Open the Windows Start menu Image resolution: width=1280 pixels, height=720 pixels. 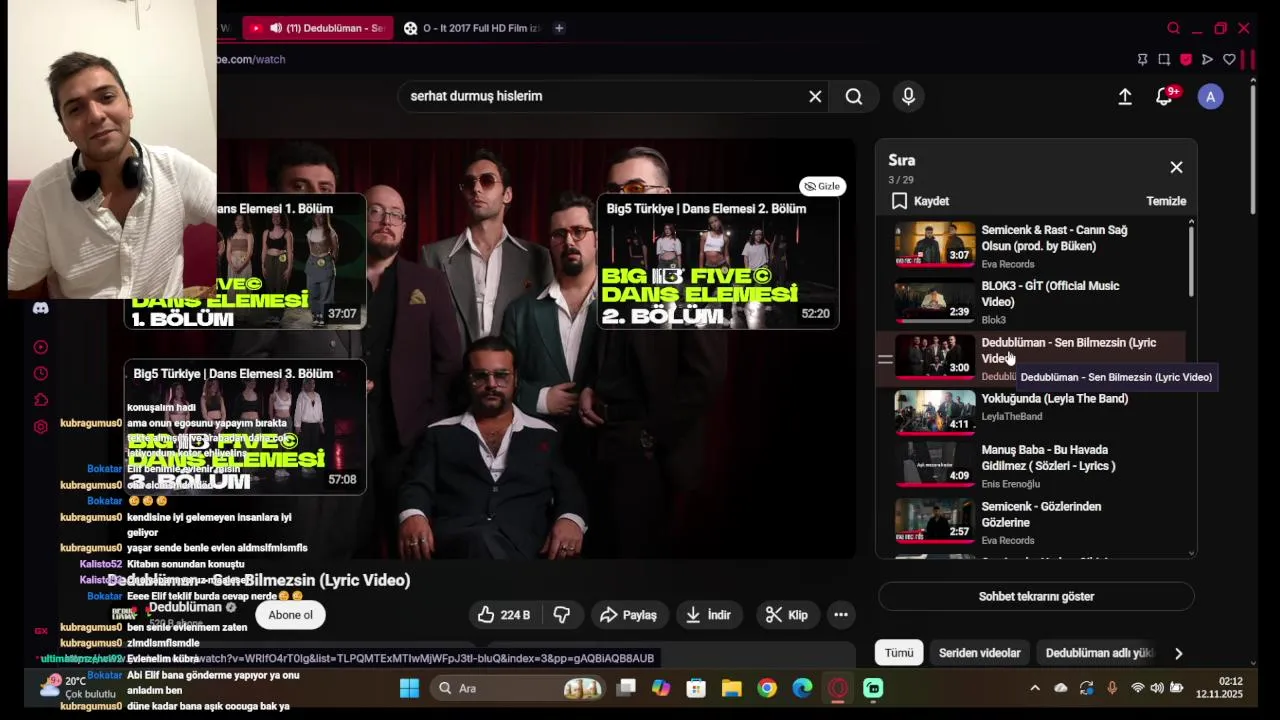[x=410, y=688]
